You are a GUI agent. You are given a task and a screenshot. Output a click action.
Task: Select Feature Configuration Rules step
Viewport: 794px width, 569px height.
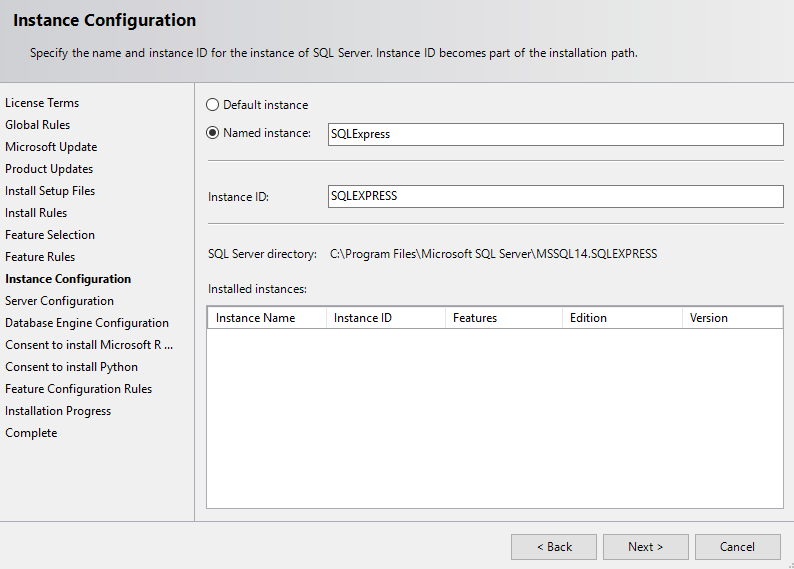point(78,389)
